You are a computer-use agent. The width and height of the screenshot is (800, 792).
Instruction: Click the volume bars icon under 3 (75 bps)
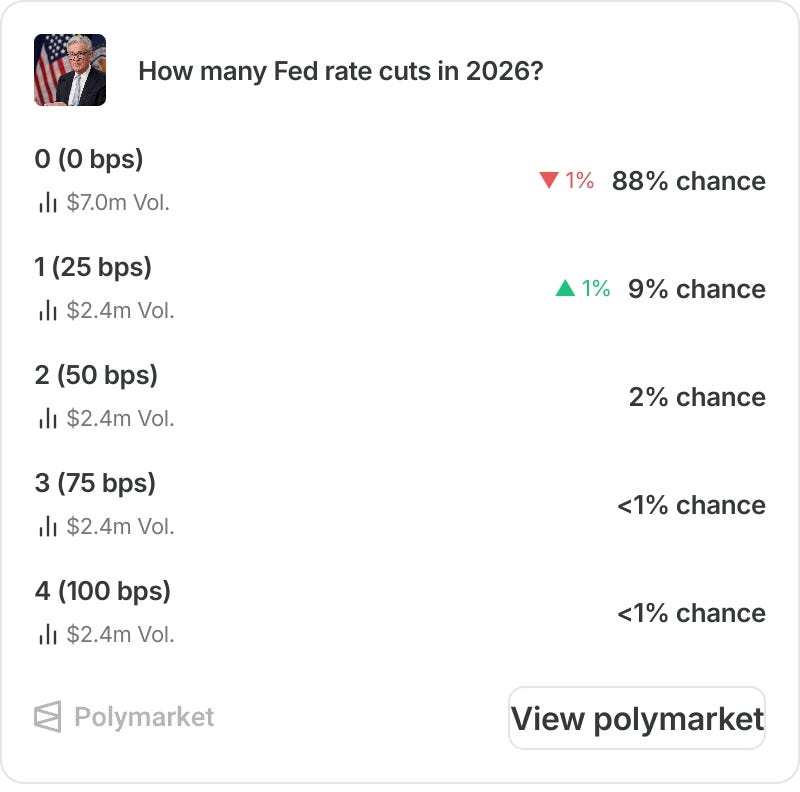[47, 526]
